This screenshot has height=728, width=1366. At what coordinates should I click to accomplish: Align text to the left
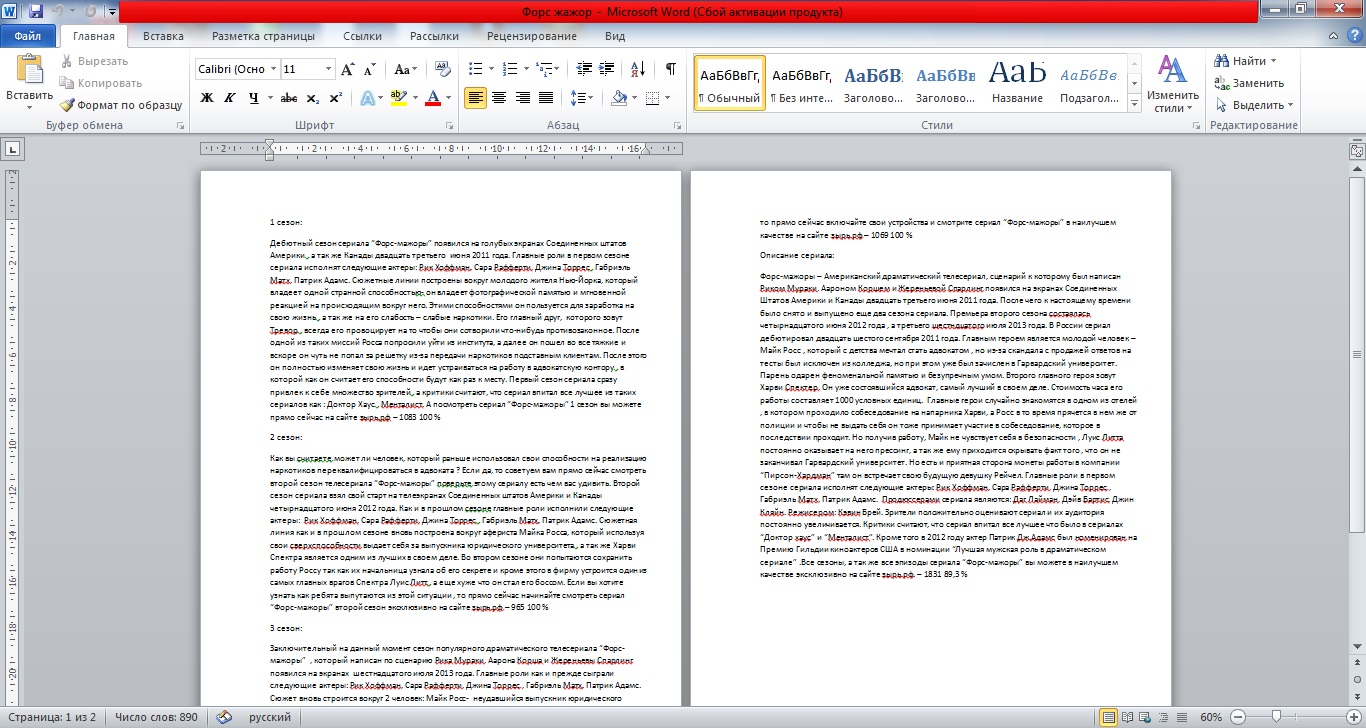coord(475,98)
